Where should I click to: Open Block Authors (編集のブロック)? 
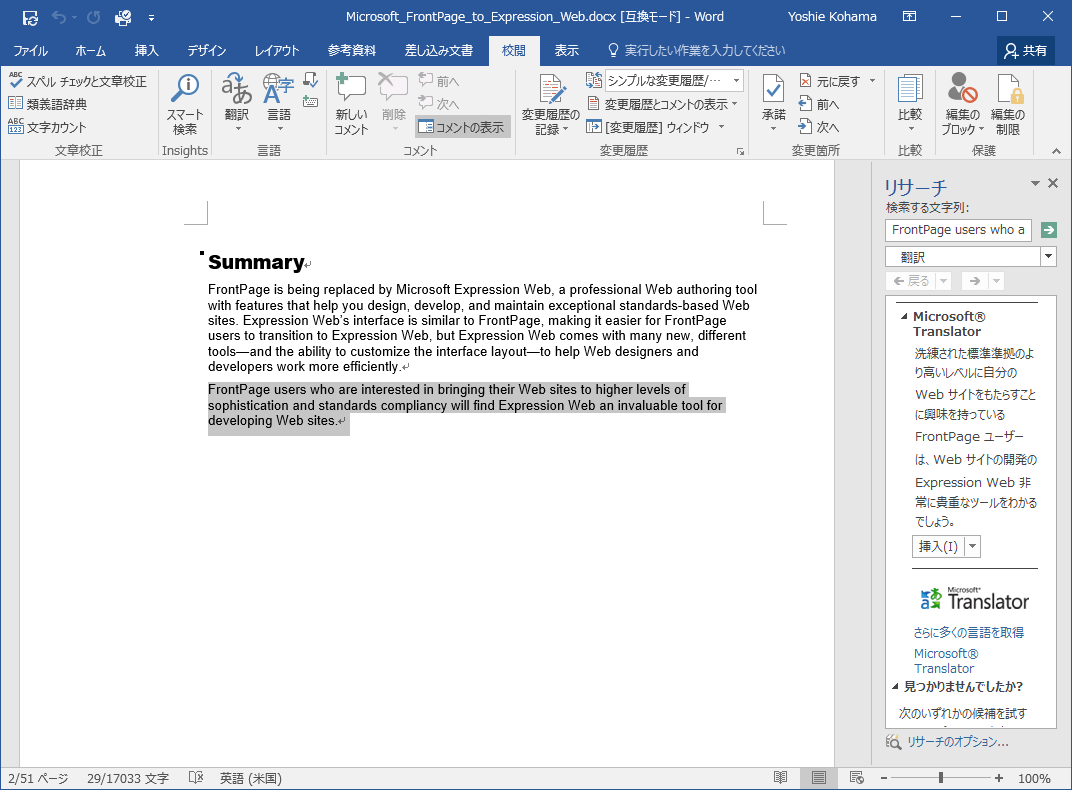click(963, 105)
